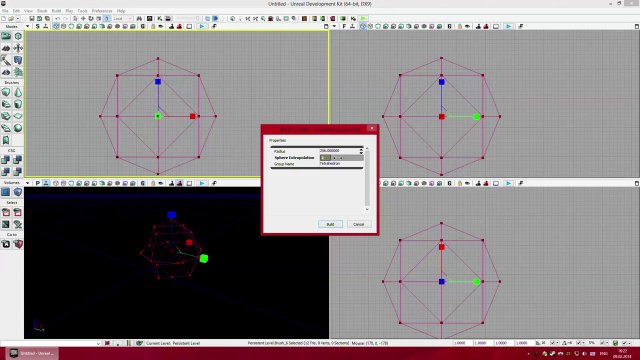Click Hide Selected in Select section
This screenshot has width=640, height=360.
click(18, 212)
